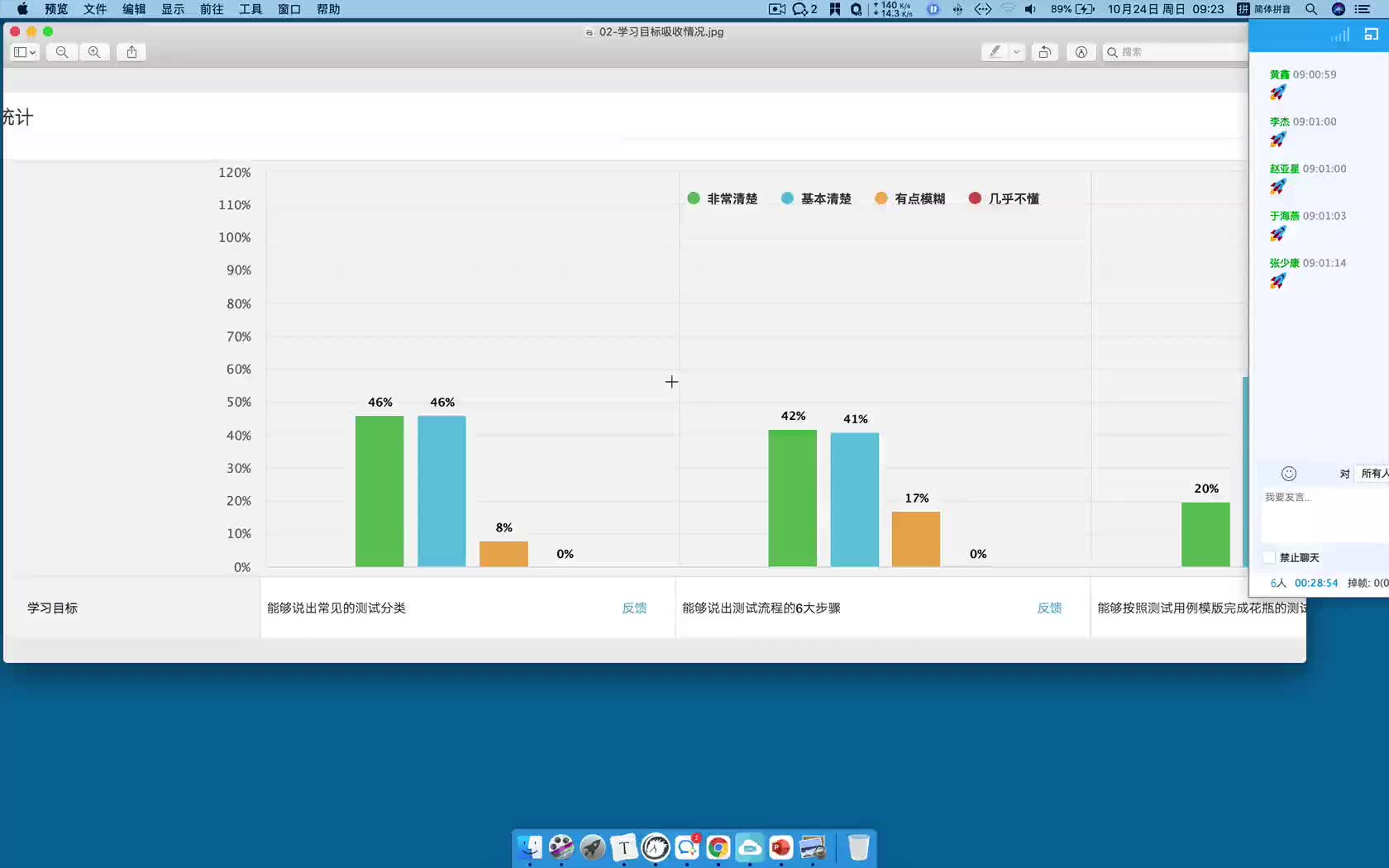Click the 能够说出常见的测试分类 text
Screen dimensions: 1389x868
click(x=337, y=608)
